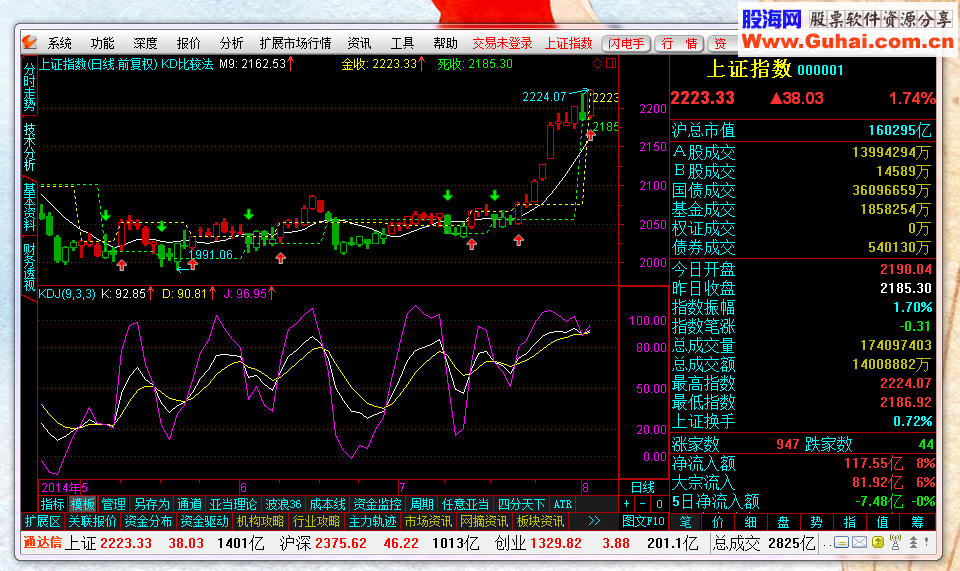Open the 网摘资讯 tab
This screenshot has height=571, width=960.
[484, 521]
